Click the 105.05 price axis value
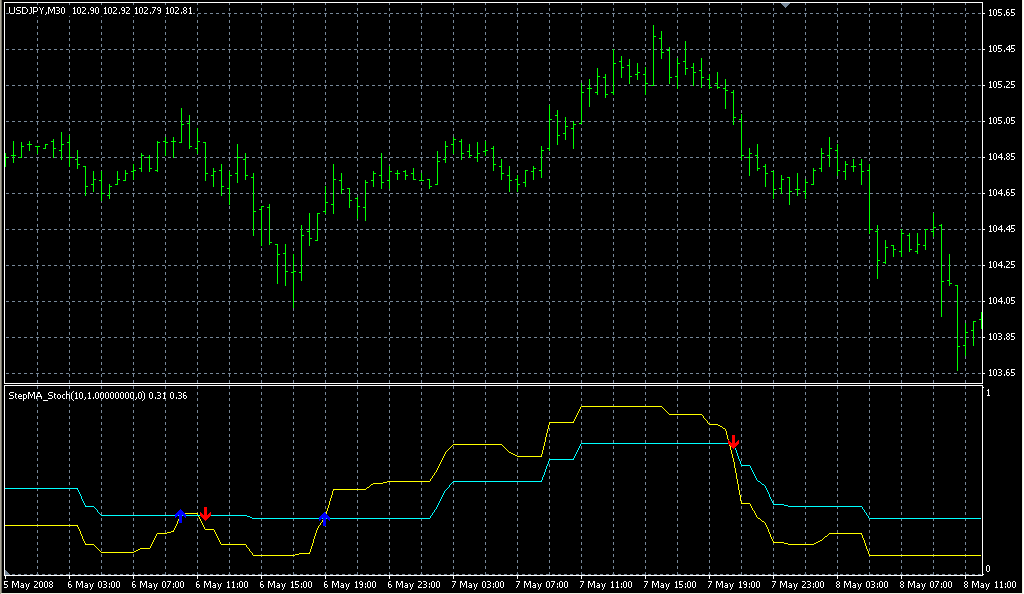 [1001, 121]
